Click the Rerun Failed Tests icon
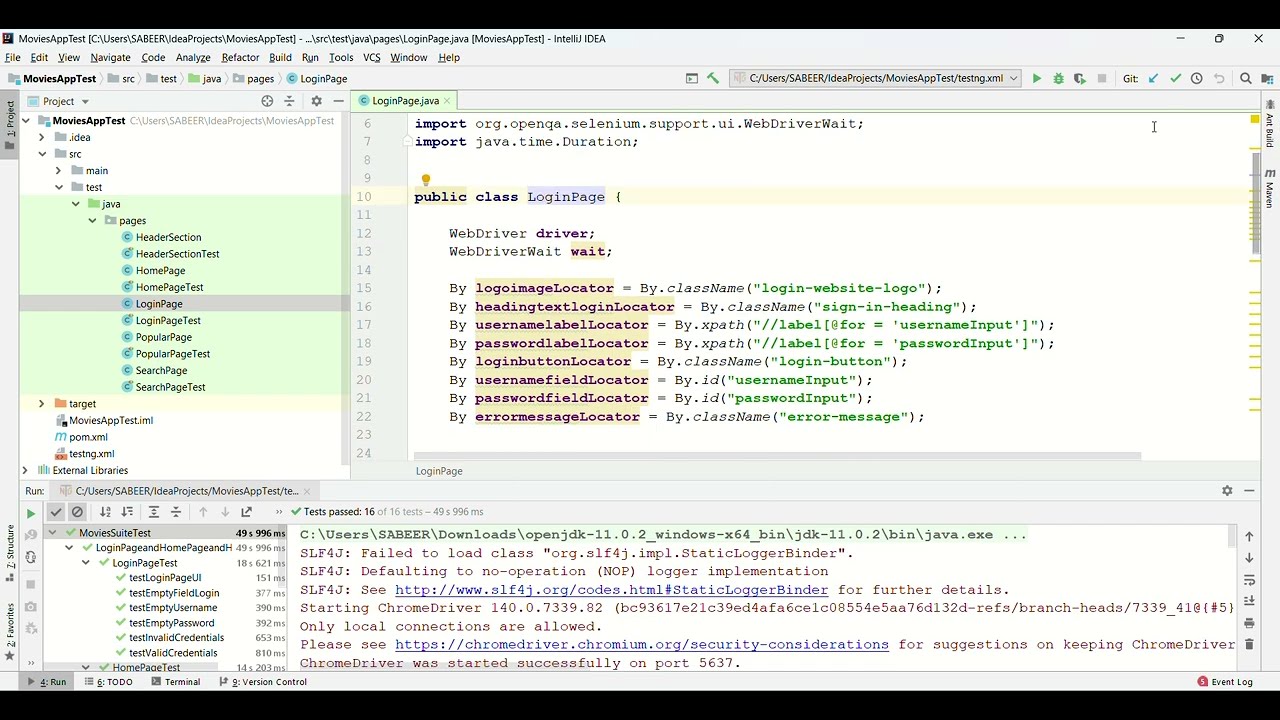1280x720 pixels. (30, 535)
